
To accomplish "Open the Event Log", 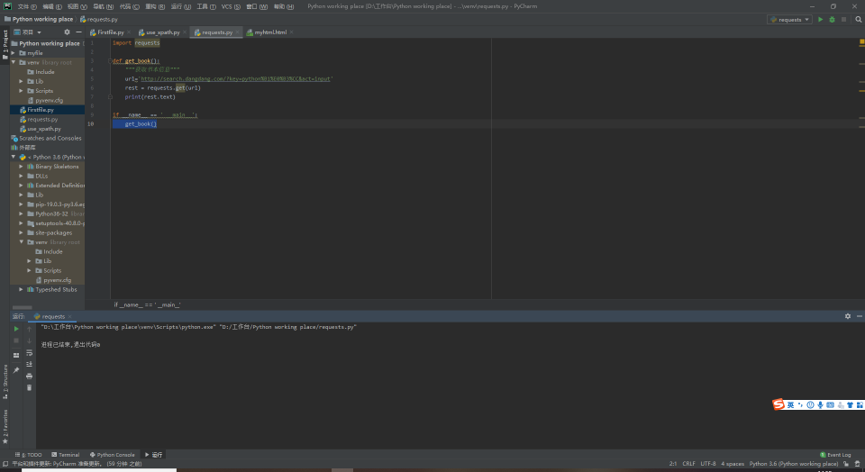I will [x=836, y=455].
